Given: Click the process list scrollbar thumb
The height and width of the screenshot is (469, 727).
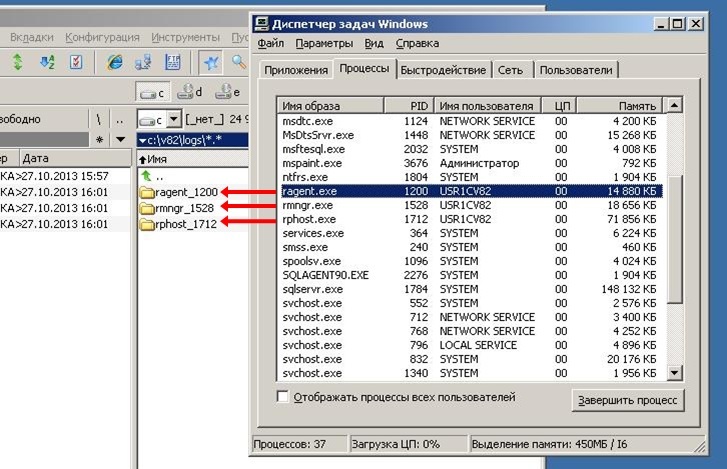Looking at the screenshot, I should pos(674,239).
